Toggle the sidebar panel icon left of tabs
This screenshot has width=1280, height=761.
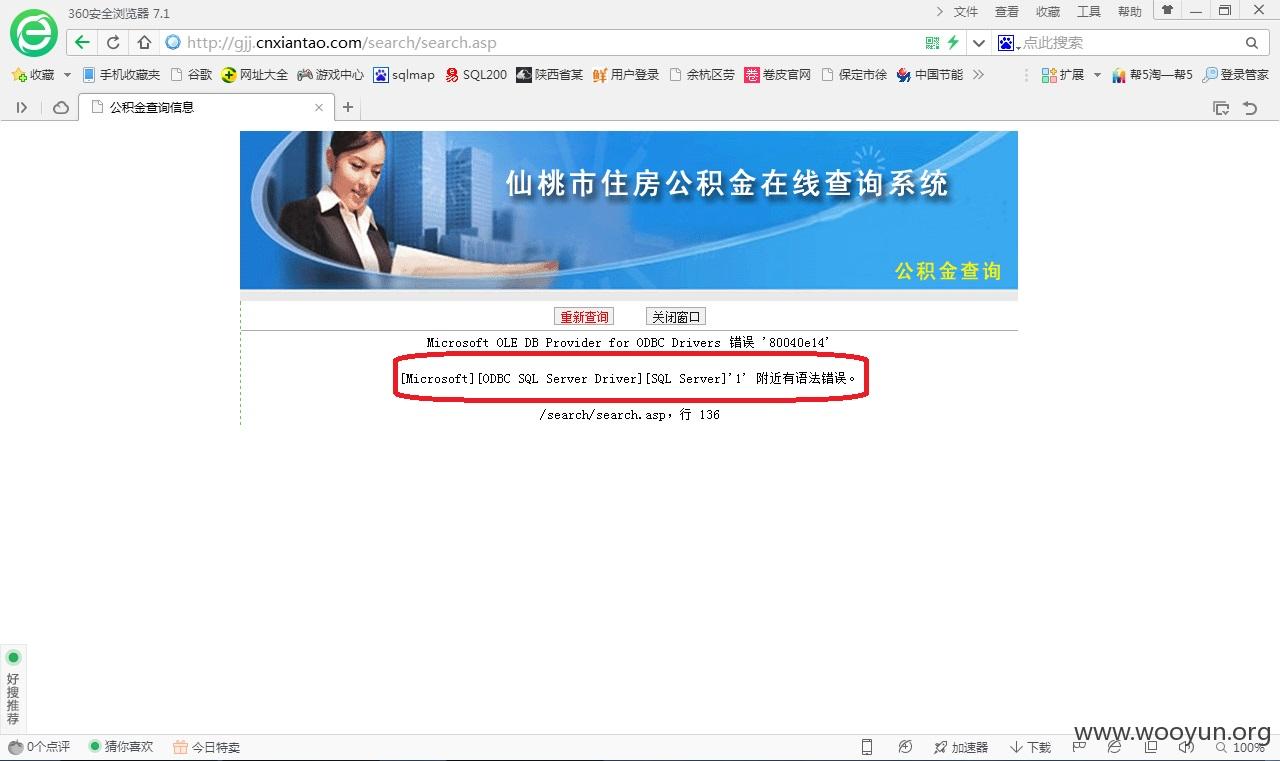[21, 107]
